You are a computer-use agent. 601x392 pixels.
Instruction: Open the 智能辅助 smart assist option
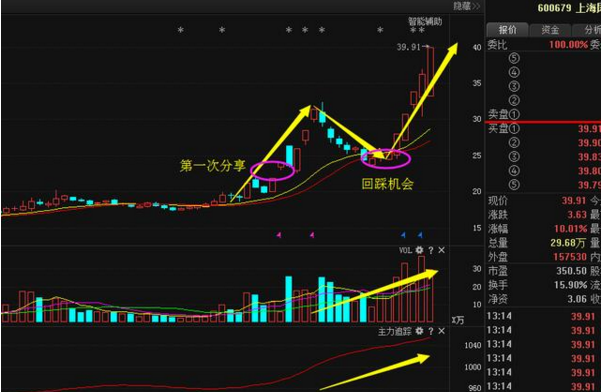[425, 21]
